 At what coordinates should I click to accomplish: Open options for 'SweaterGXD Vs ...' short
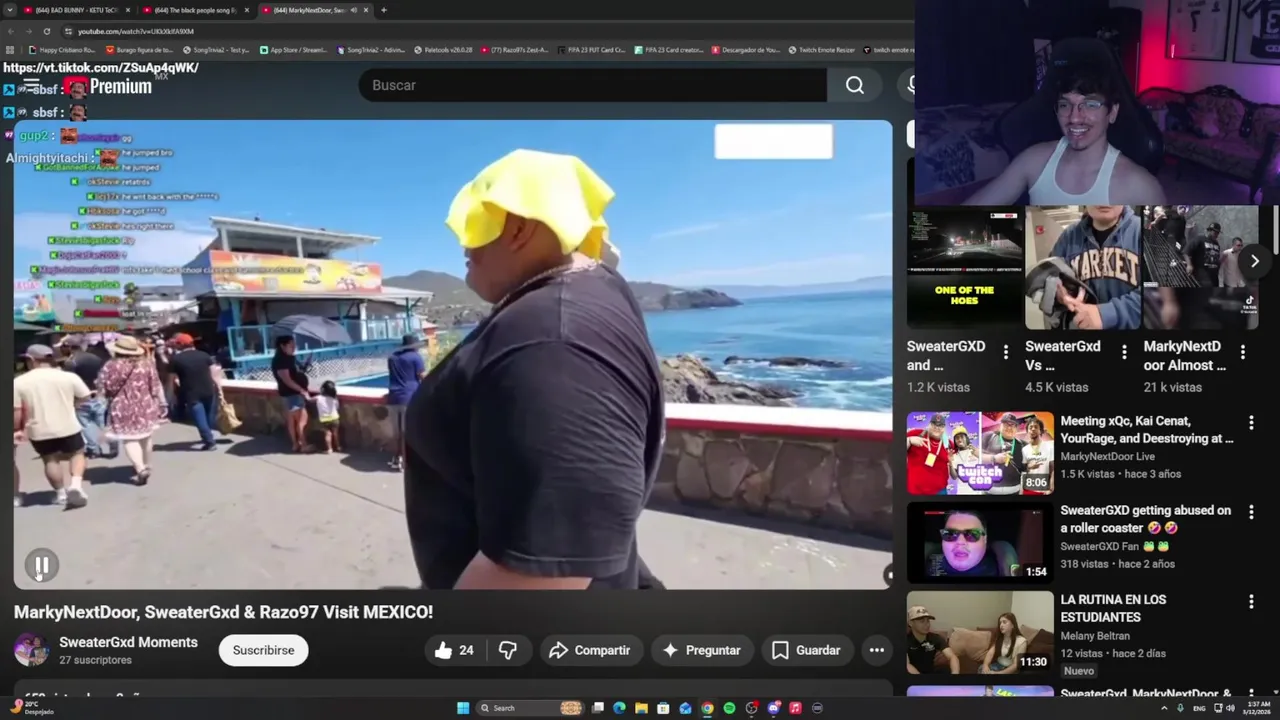1124,352
